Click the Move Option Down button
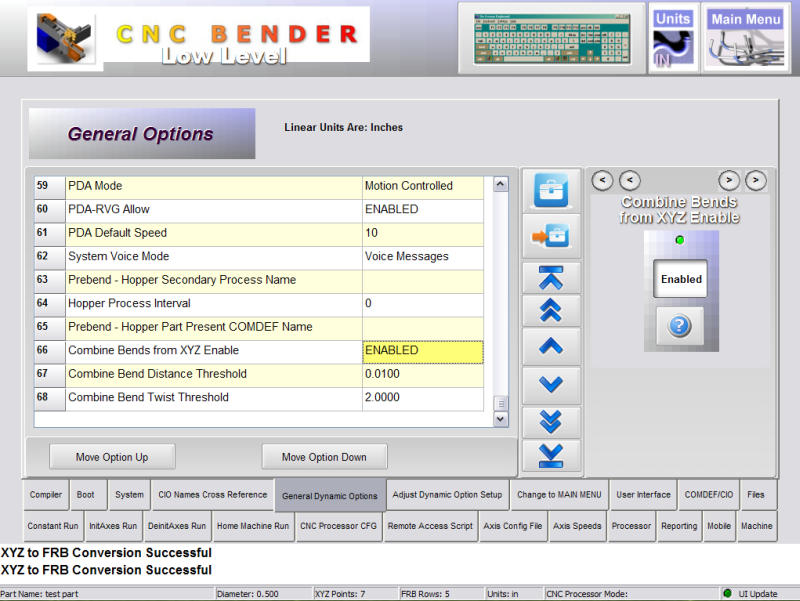 click(324, 457)
